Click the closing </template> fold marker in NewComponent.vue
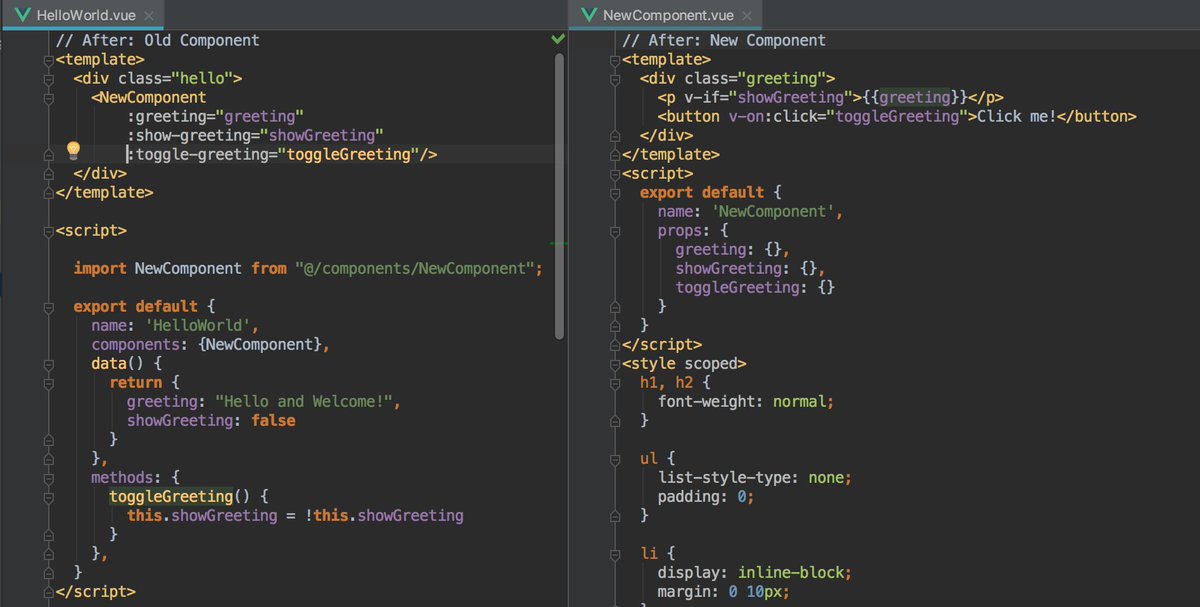The image size is (1200, 607). pos(617,155)
